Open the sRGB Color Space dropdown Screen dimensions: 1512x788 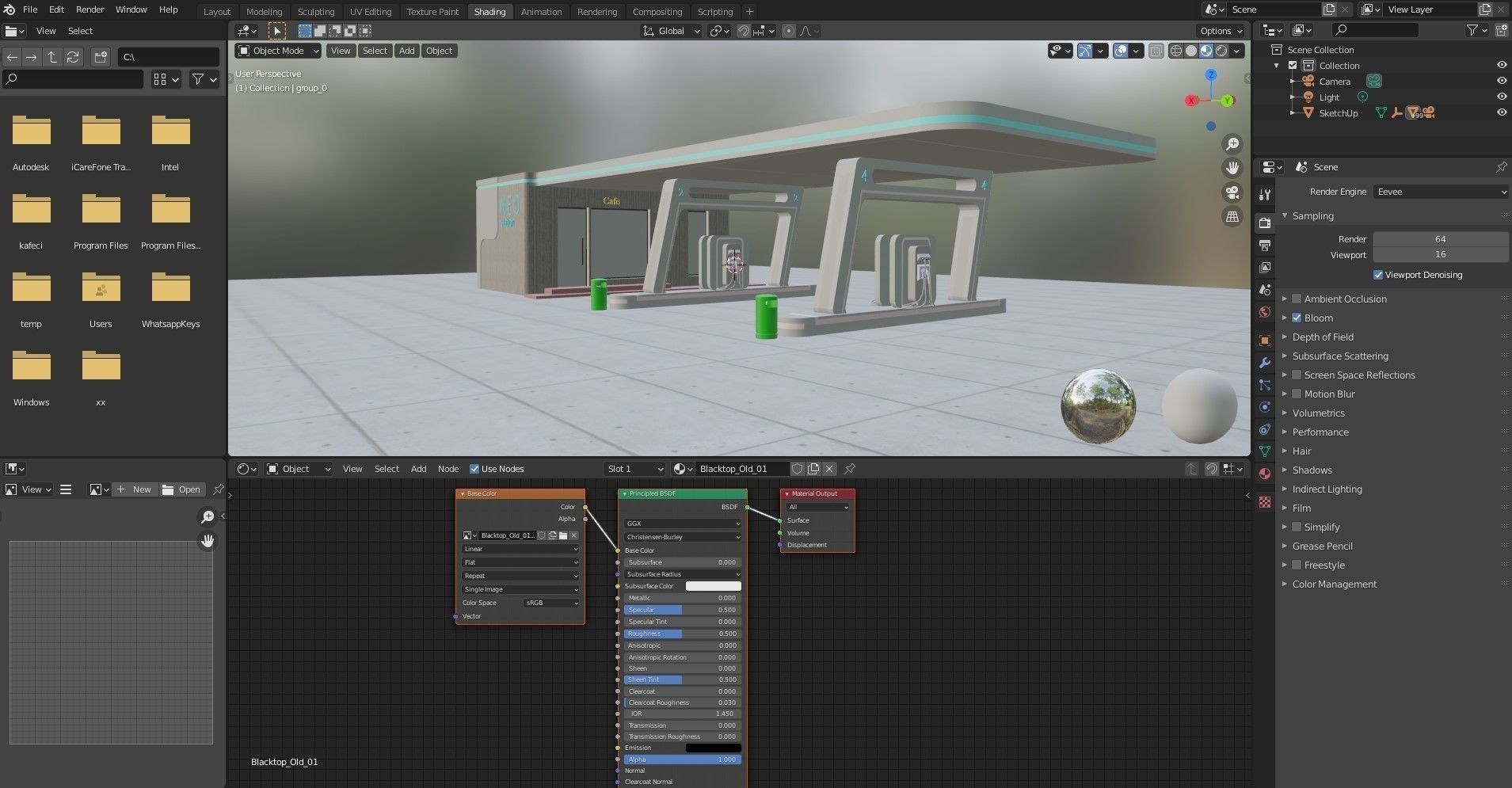[551, 603]
